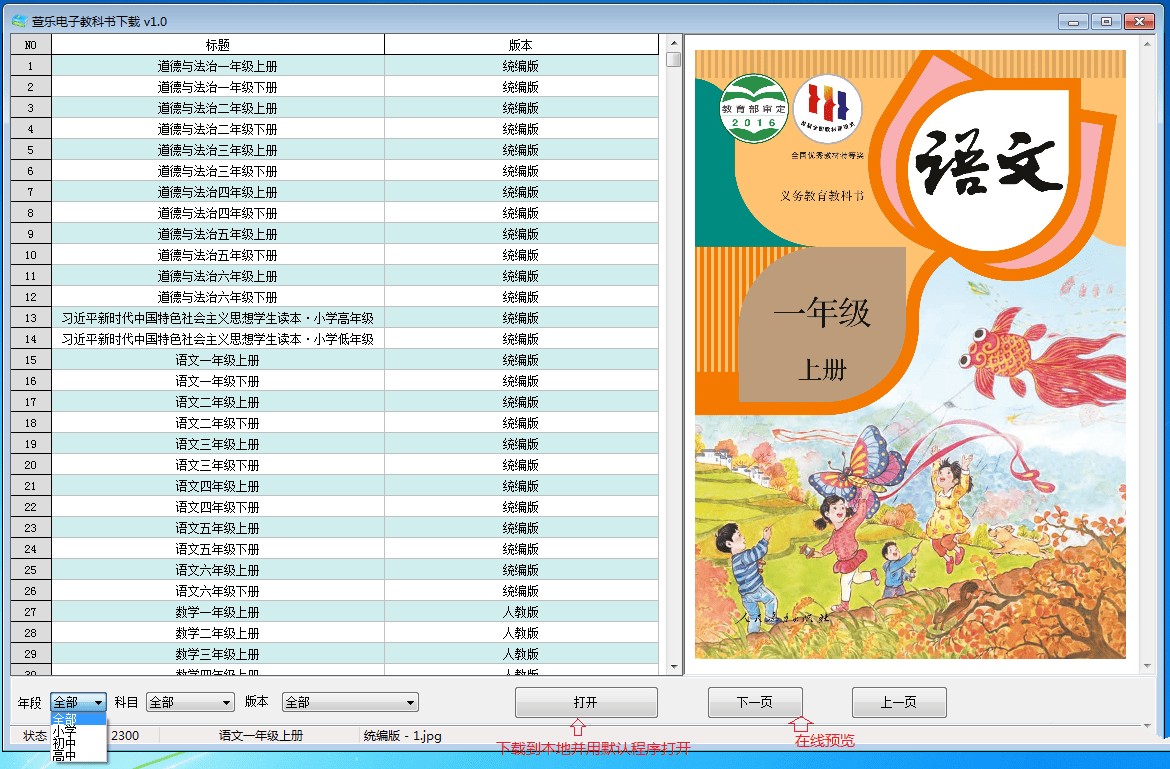Select row 语文一年级下册
The height and width of the screenshot is (769, 1170).
(x=334, y=380)
